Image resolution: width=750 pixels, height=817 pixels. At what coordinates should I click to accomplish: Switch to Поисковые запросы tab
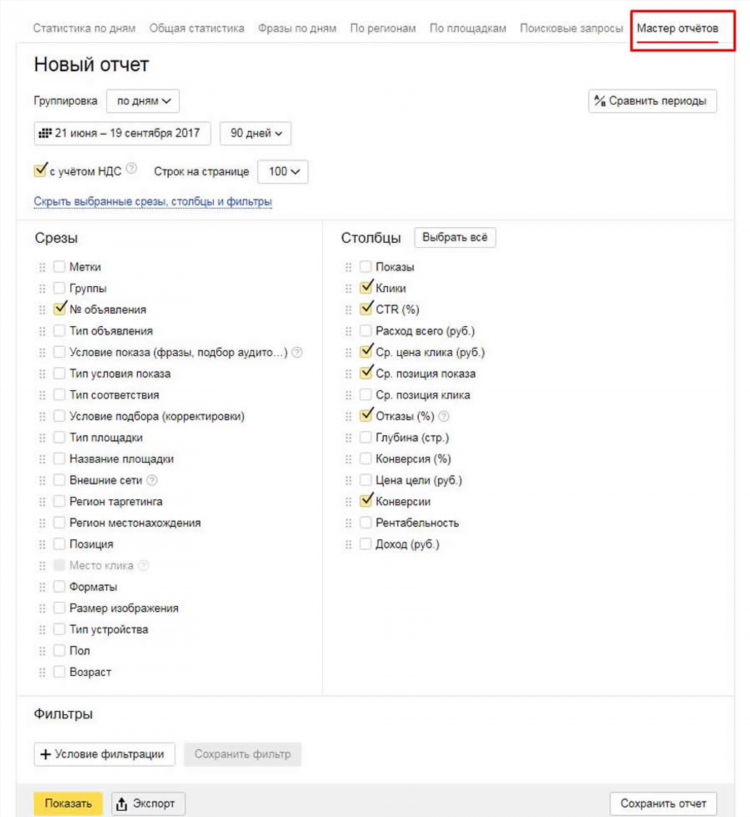[571, 28]
